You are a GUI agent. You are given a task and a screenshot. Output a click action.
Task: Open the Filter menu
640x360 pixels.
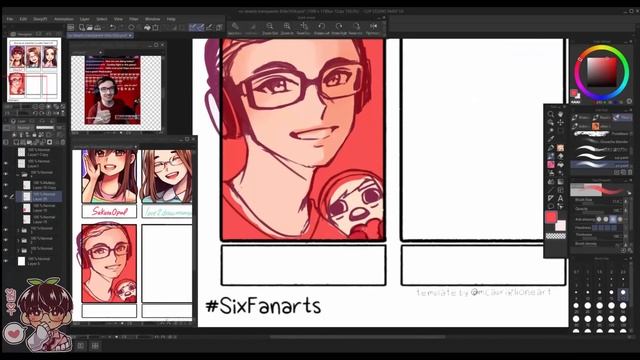click(134, 19)
